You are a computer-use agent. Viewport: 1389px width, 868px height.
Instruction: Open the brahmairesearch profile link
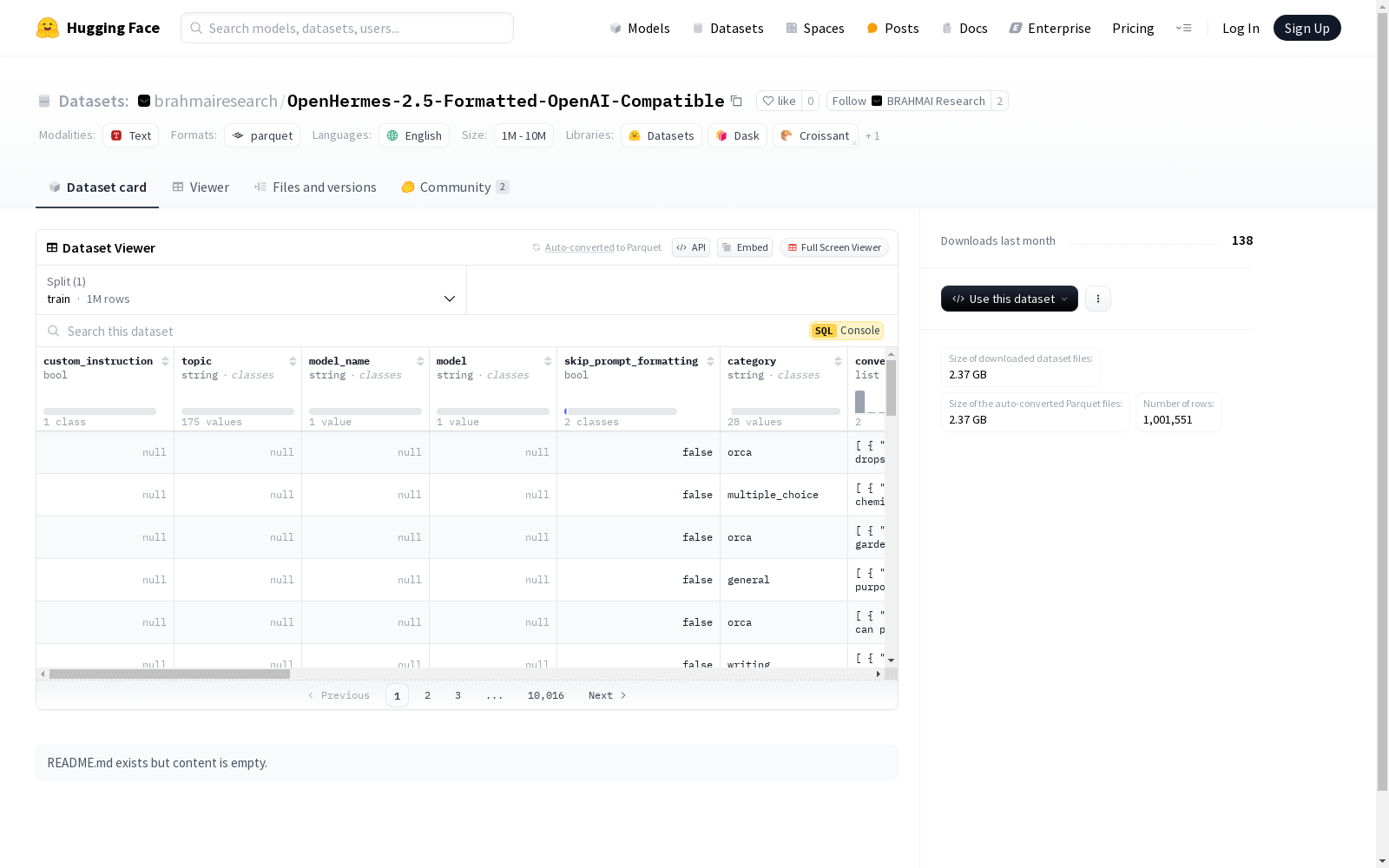click(x=216, y=101)
